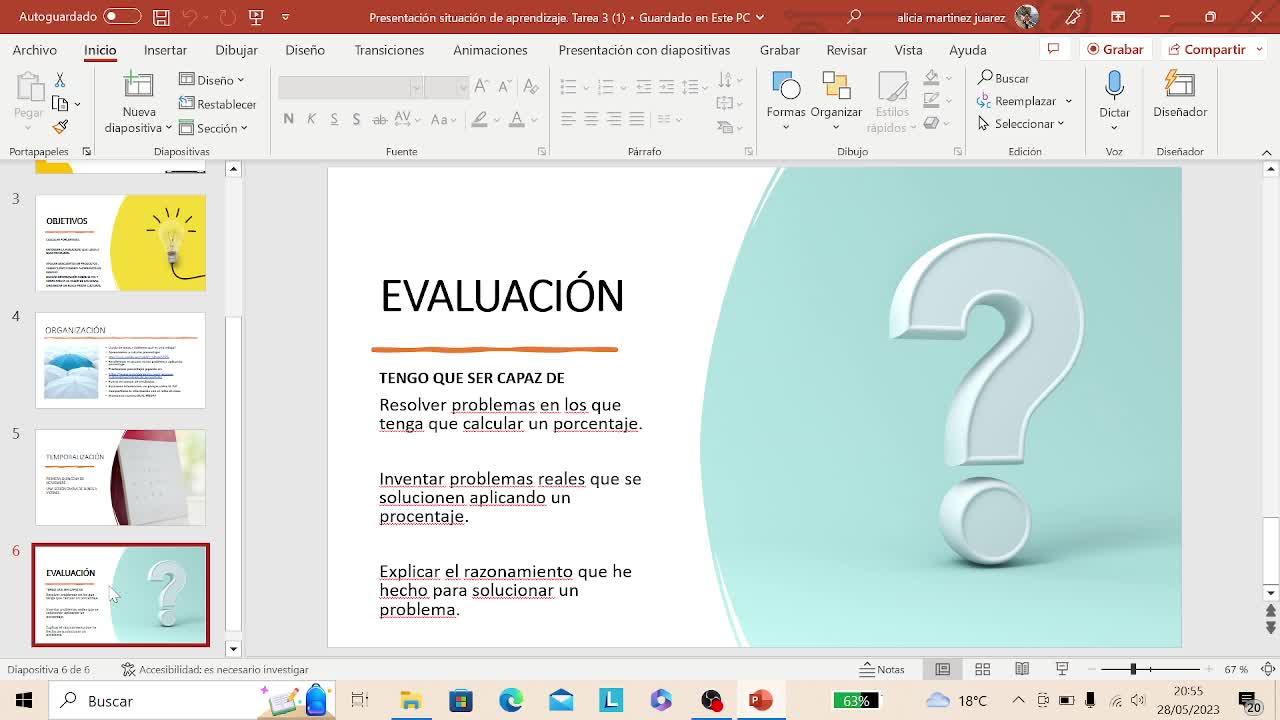Start slideshow from status bar icon
Viewport: 1280px width, 720px height.
[x=1062, y=669]
